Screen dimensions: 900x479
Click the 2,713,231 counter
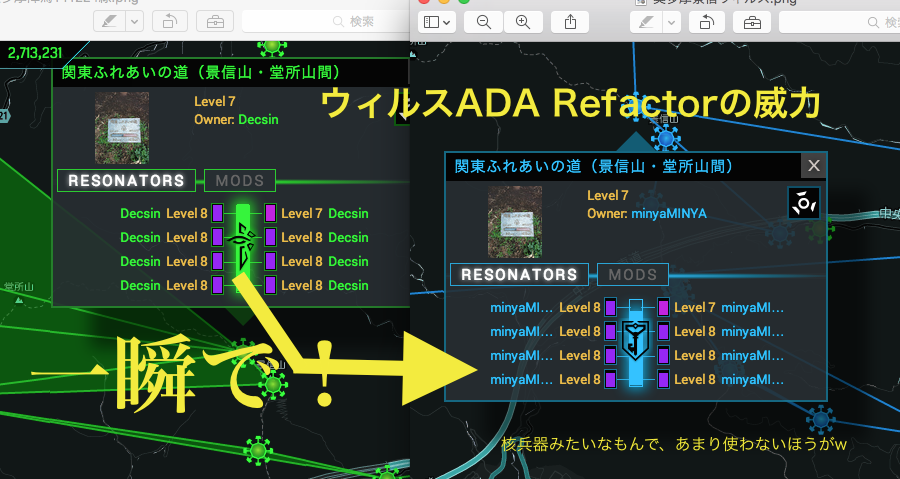click(x=35, y=53)
